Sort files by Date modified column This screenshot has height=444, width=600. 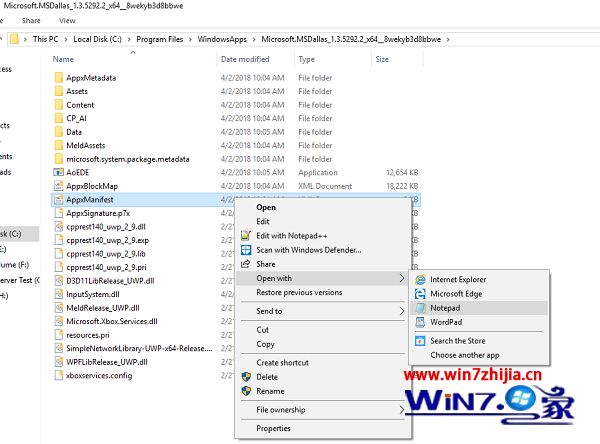point(244,60)
